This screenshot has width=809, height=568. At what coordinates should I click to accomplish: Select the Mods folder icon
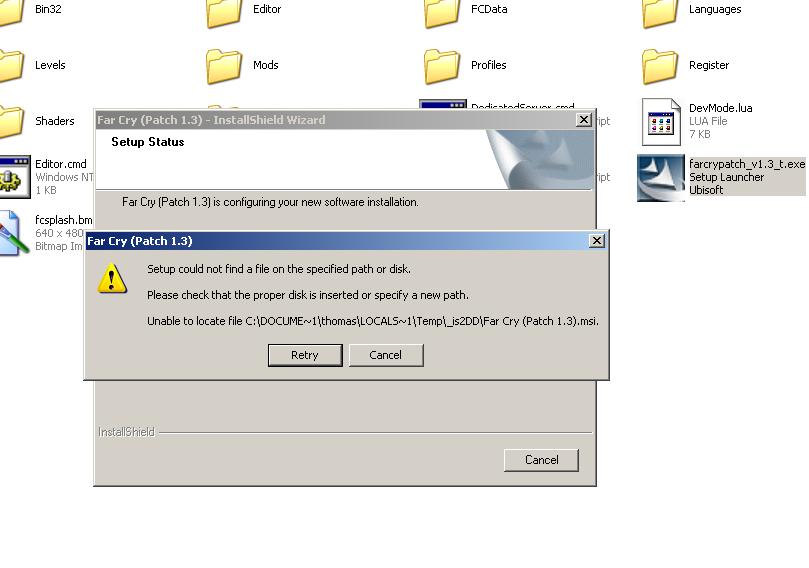pos(224,66)
